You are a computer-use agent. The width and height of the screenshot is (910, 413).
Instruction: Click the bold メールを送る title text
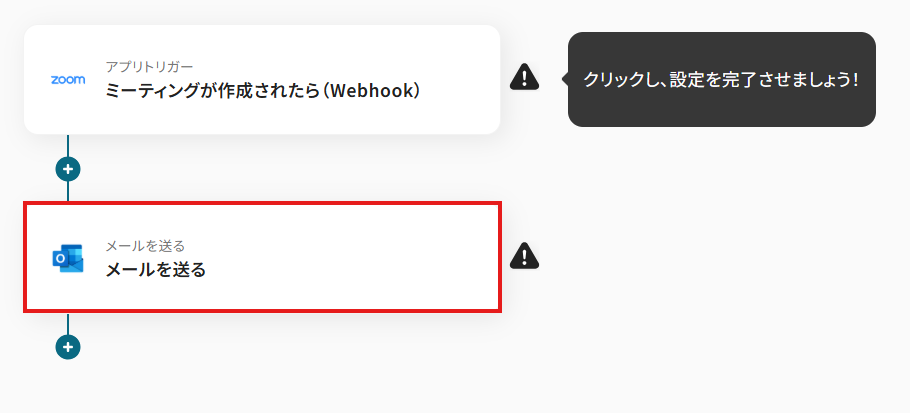pyautogui.click(x=156, y=270)
